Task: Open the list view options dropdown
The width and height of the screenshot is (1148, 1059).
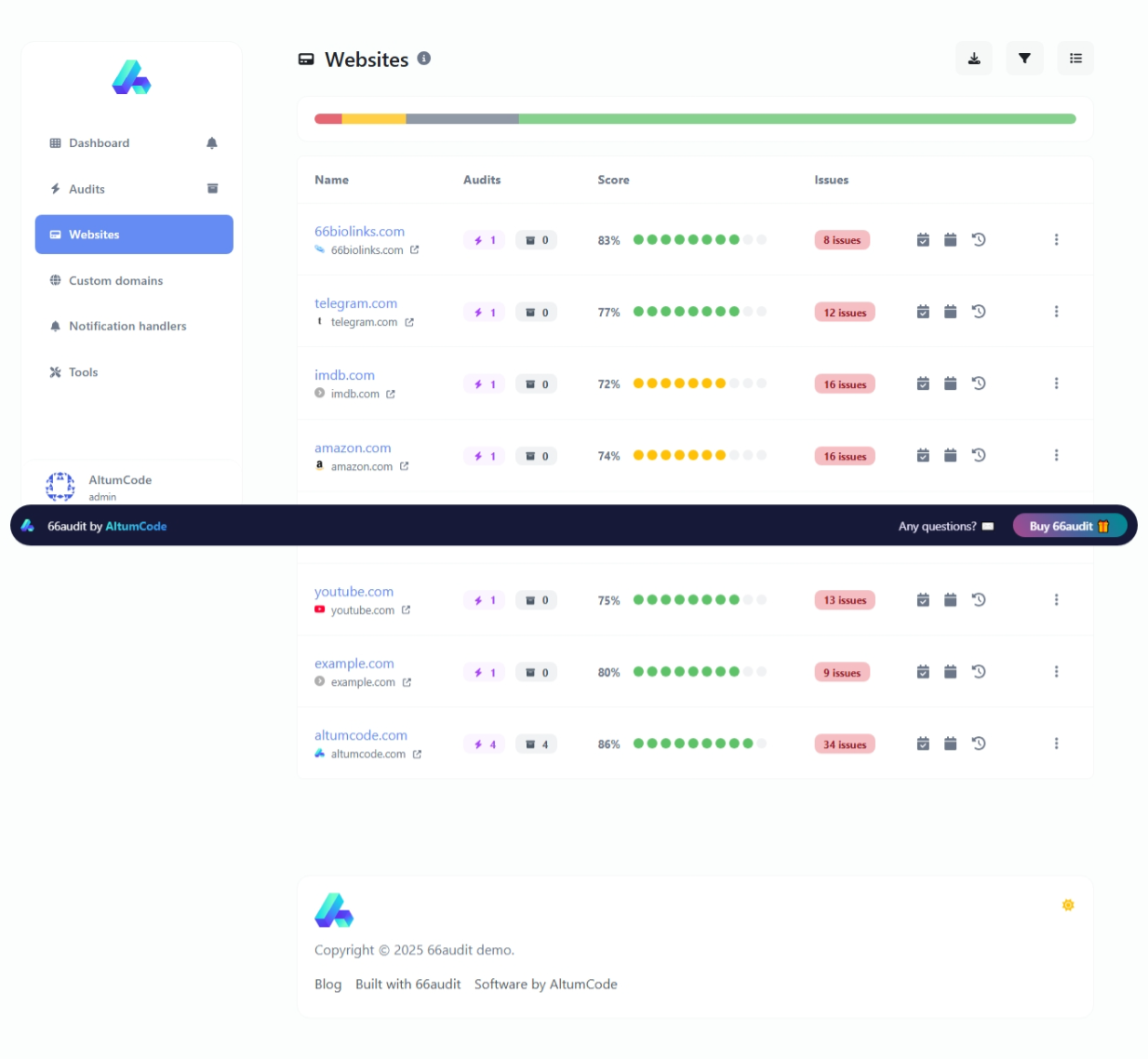Action: [x=1075, y=59]
